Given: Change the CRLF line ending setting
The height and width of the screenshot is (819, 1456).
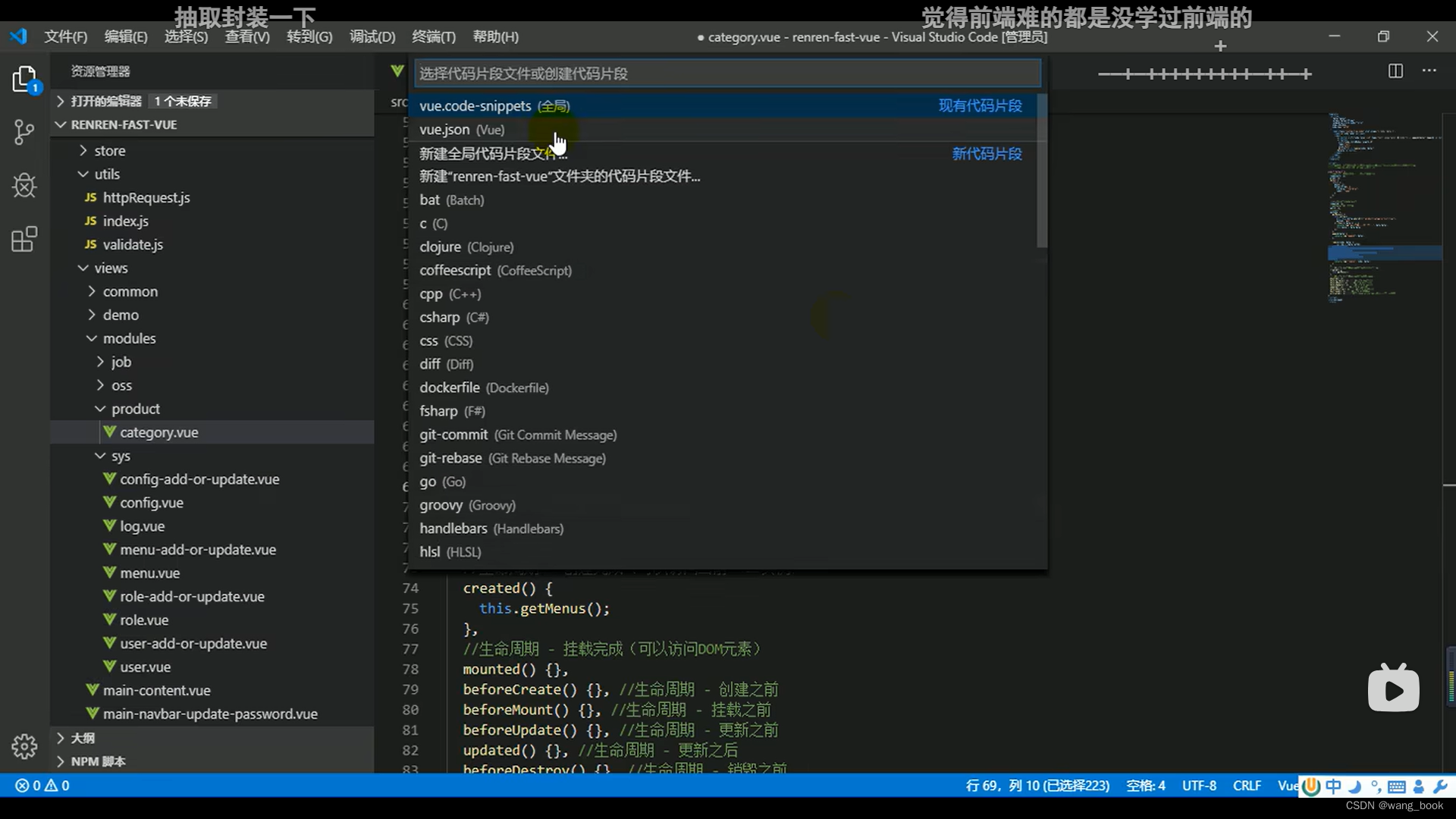Looking at the screenshot, I should tap(1247, 786).
